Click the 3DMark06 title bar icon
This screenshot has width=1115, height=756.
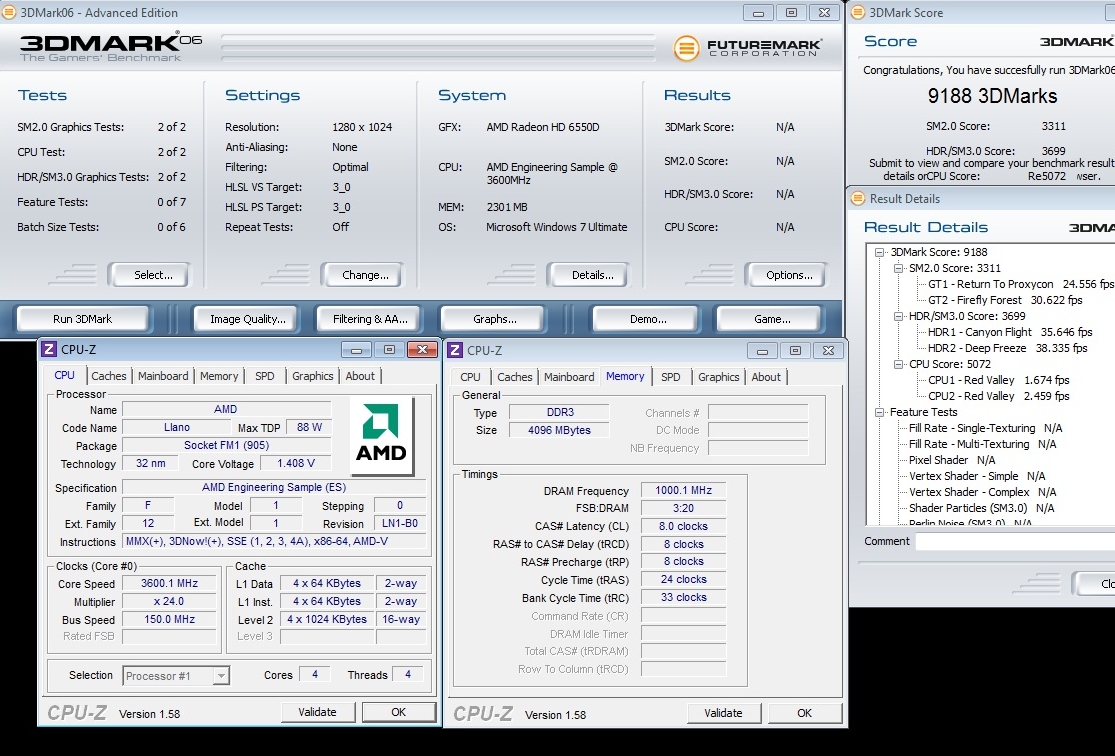pyautogui.click(x=8, y=12)
